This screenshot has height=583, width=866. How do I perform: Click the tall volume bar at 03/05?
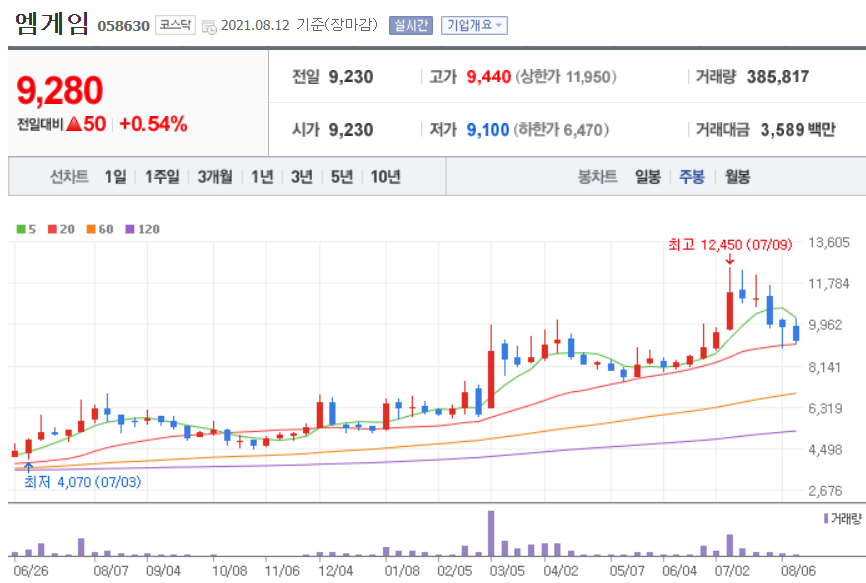click(x=491, y=533)
